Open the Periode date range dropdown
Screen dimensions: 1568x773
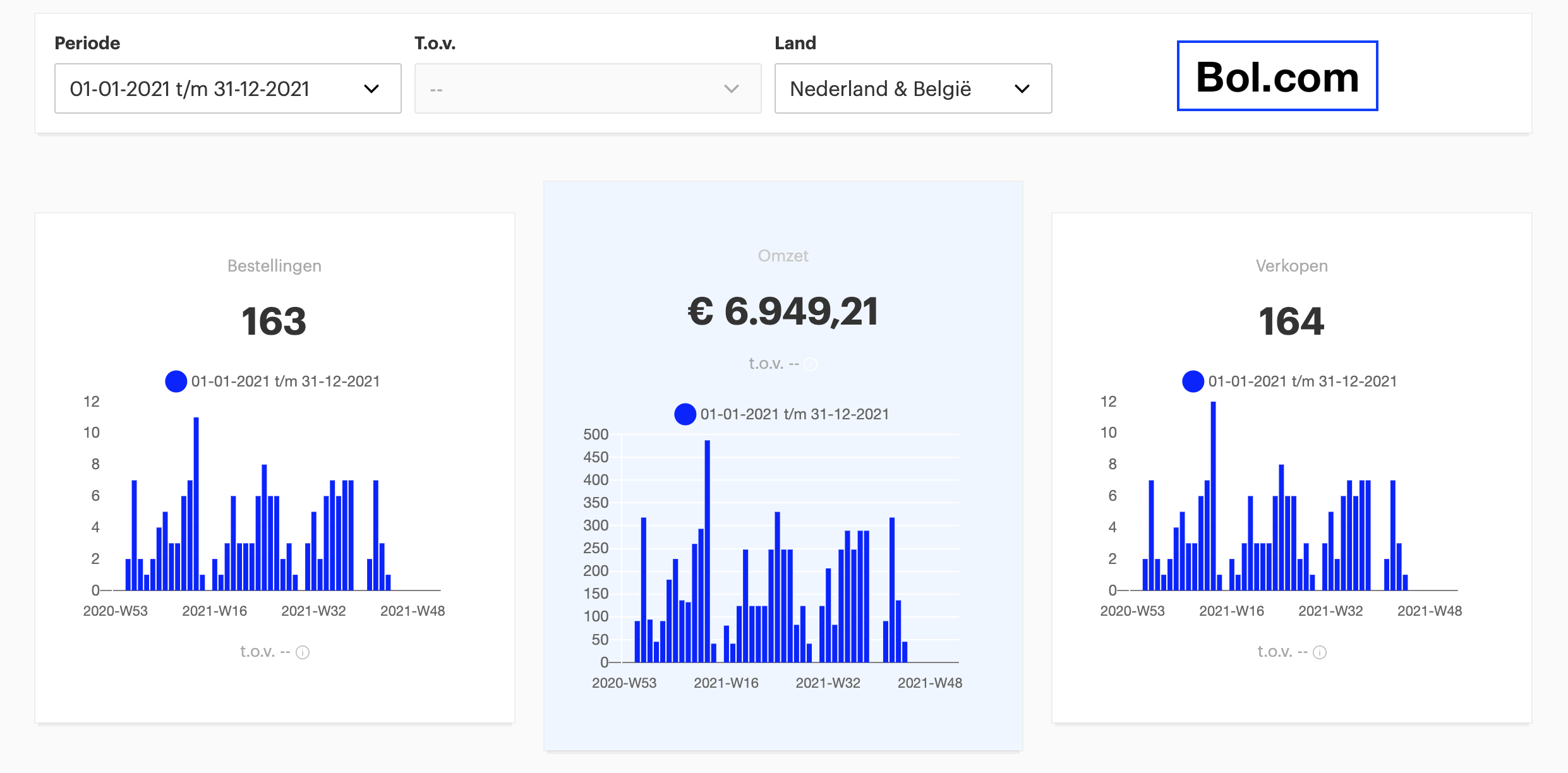[228, 88]
